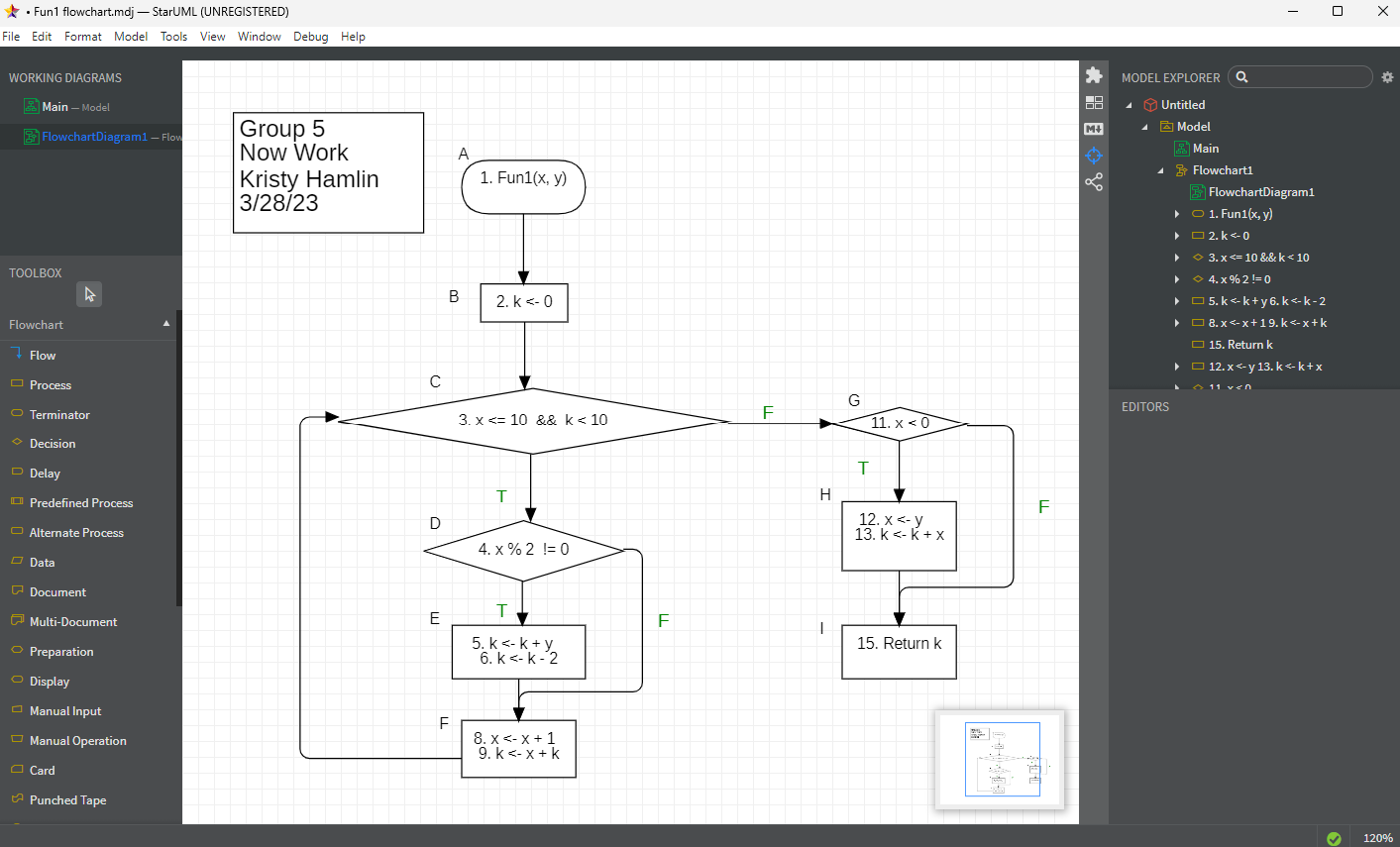Select the Process tool icon
The image size is (1400, 847).
[17, 383]
